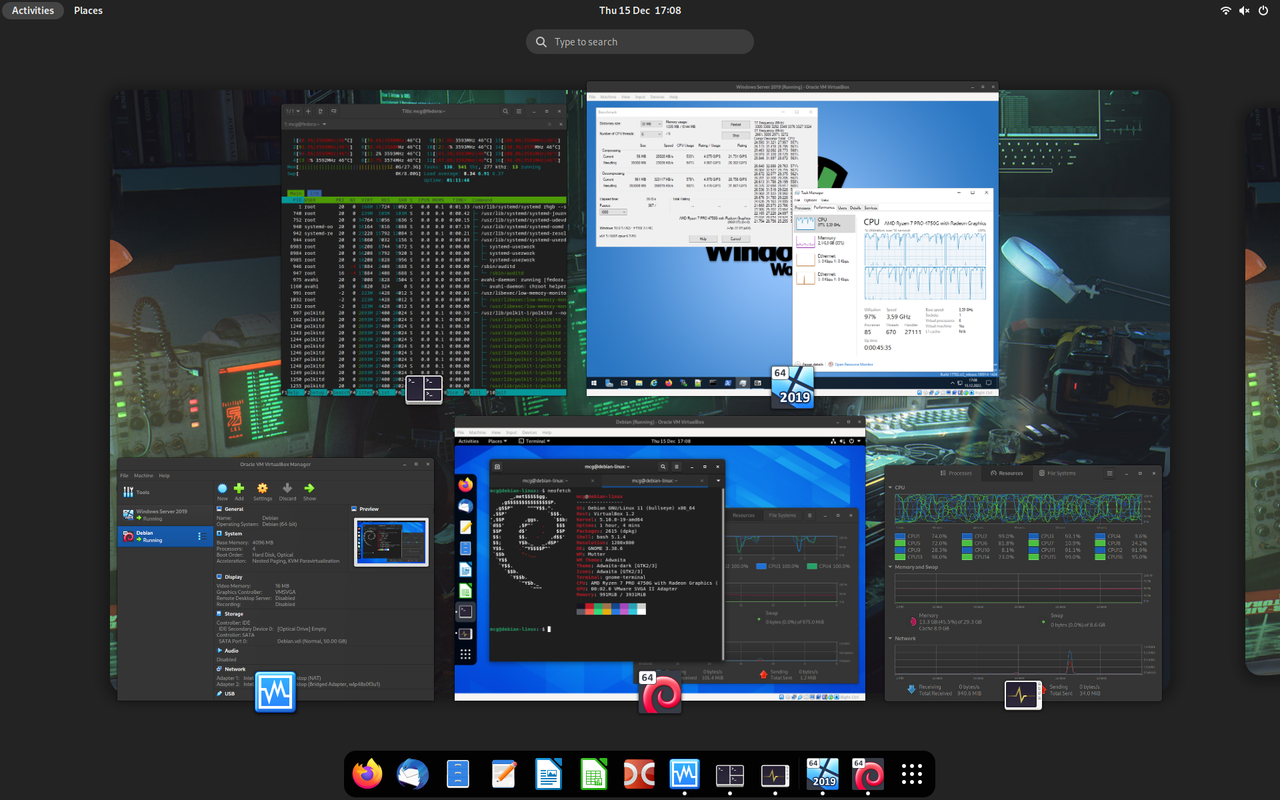Open the Show Applications grid icon

(x=911, y=773)
